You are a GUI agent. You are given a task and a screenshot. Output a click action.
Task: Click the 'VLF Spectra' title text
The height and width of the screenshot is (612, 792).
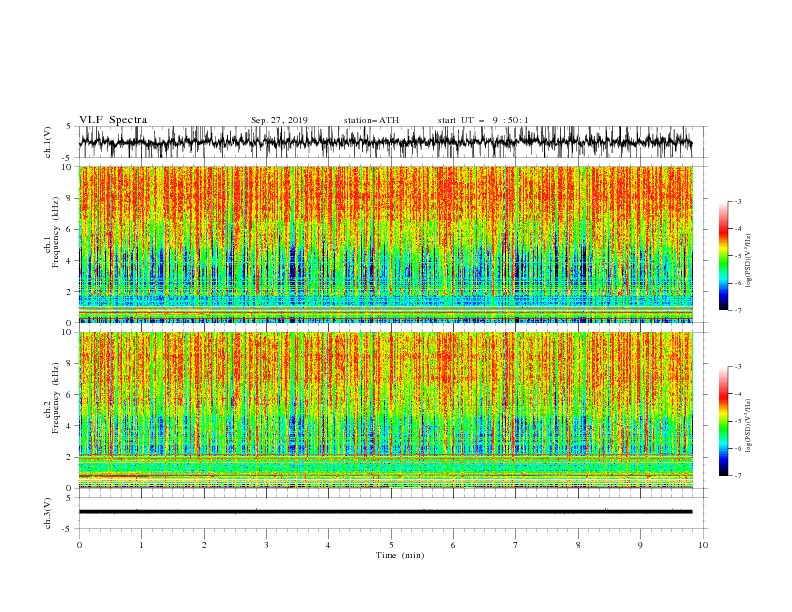pos(113,120)
